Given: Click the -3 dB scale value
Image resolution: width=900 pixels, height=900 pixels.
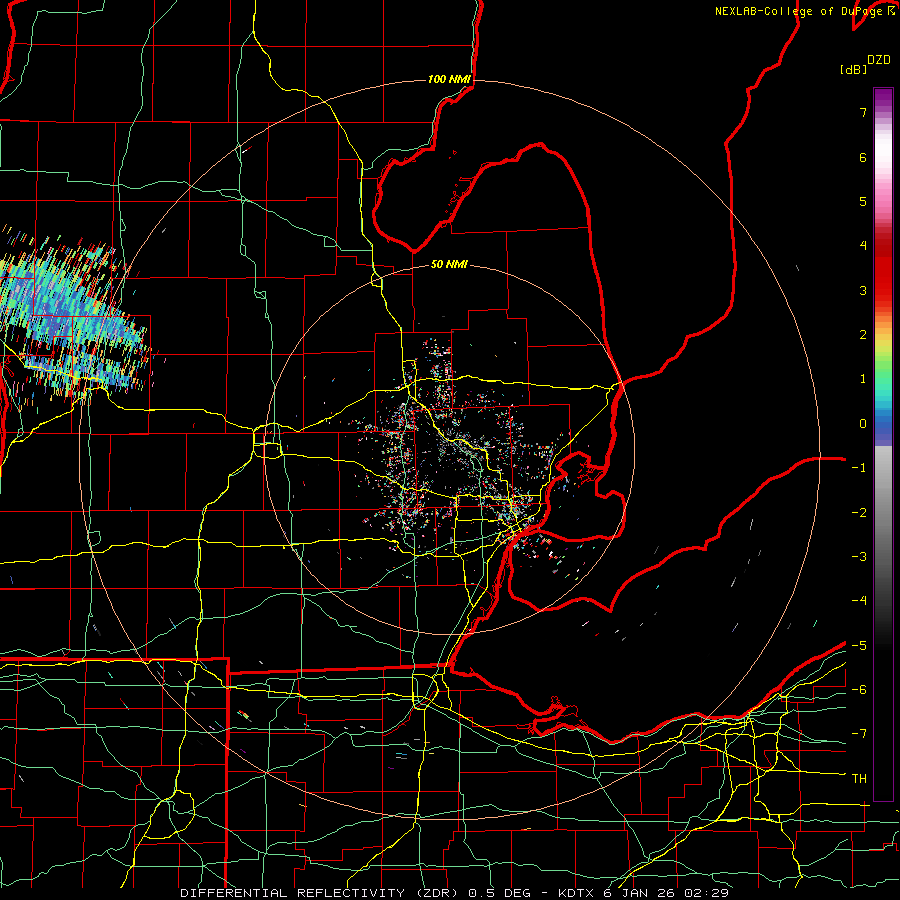Looking at the screenshot, I should [859, 557].
